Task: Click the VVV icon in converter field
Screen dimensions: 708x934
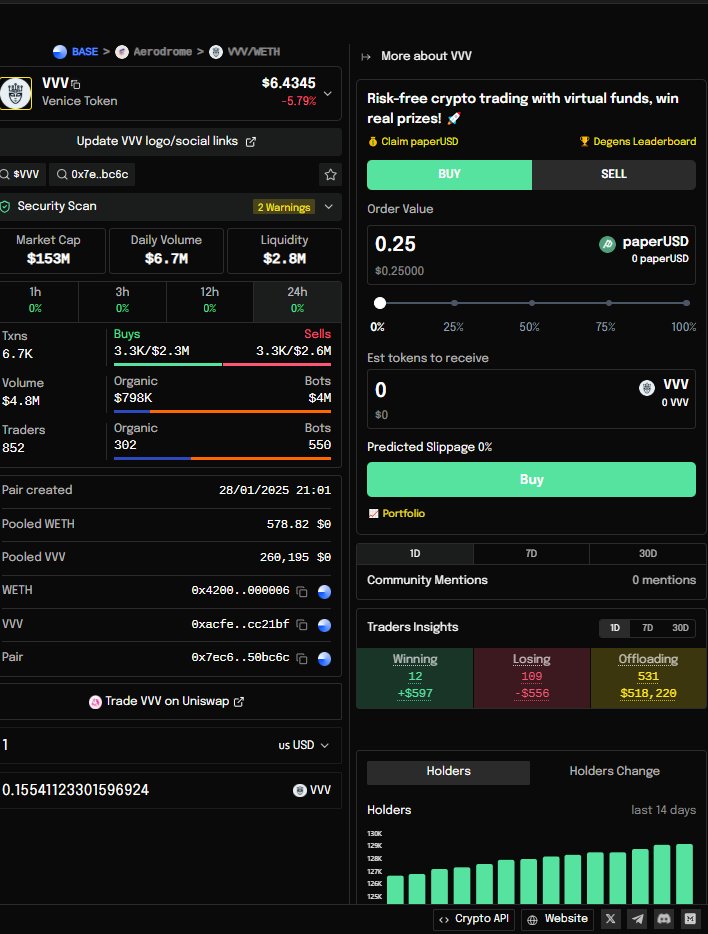Action: tap(300, 790)
